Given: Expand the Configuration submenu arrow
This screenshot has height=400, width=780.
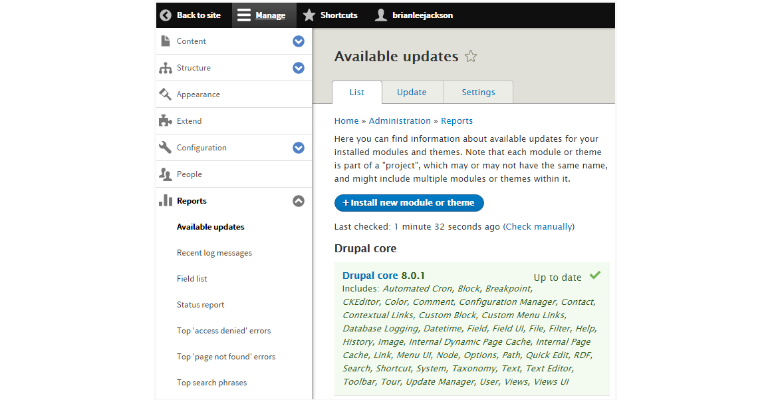Looking at the screenshot, I should 298,148.
